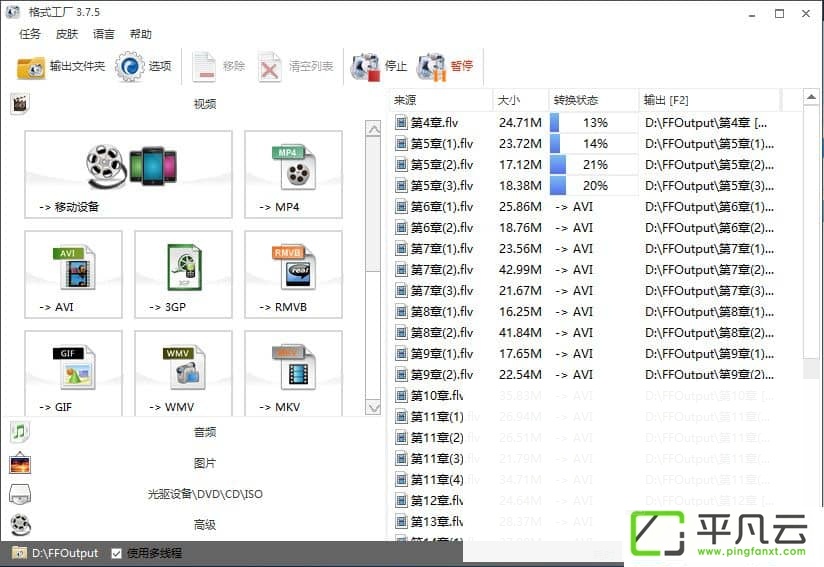
Task: Select the 第8章(2).flv row
Action: 584,333
